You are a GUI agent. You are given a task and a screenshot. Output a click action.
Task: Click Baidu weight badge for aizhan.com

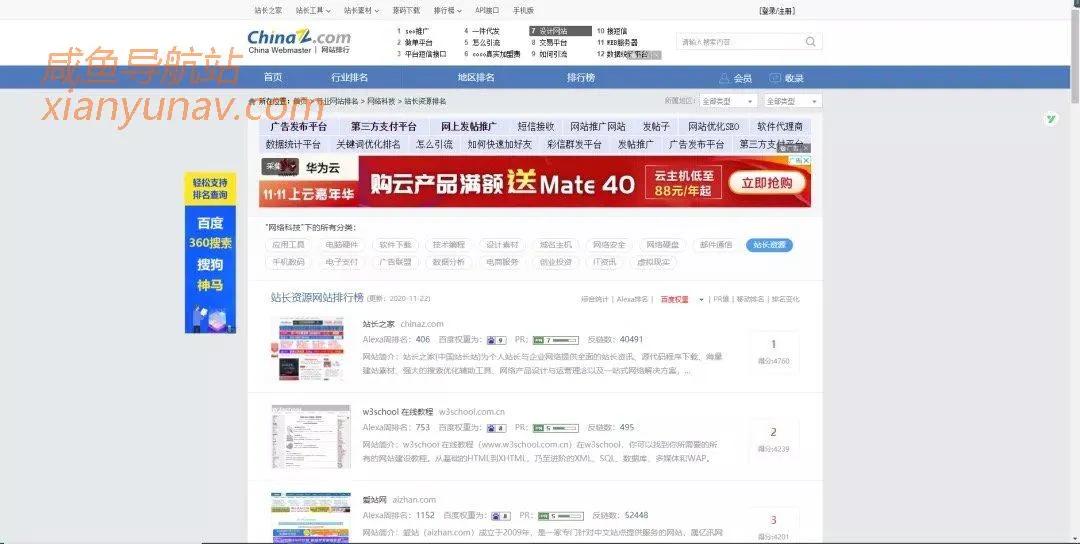pyautogui.click(x=501, y=516)
